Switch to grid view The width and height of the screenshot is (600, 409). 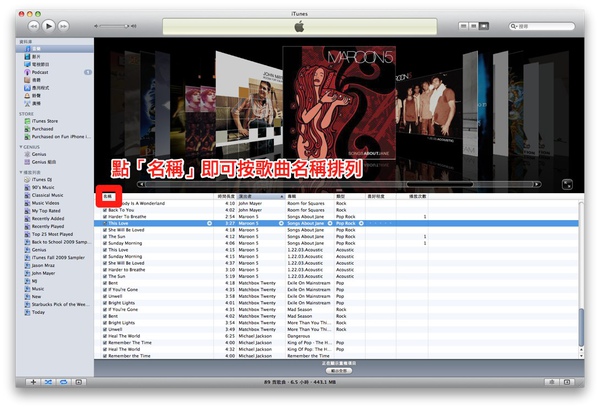474,26
